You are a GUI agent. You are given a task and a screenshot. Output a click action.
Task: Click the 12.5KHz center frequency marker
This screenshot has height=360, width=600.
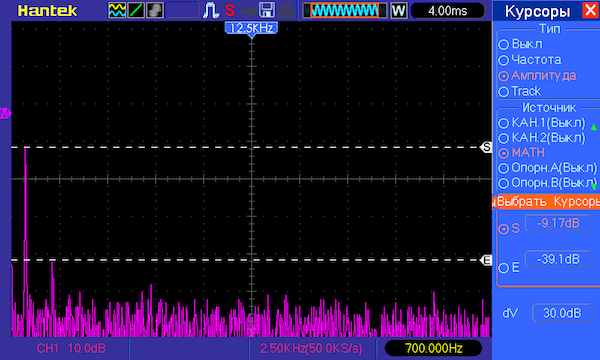(x=251, y=28)
